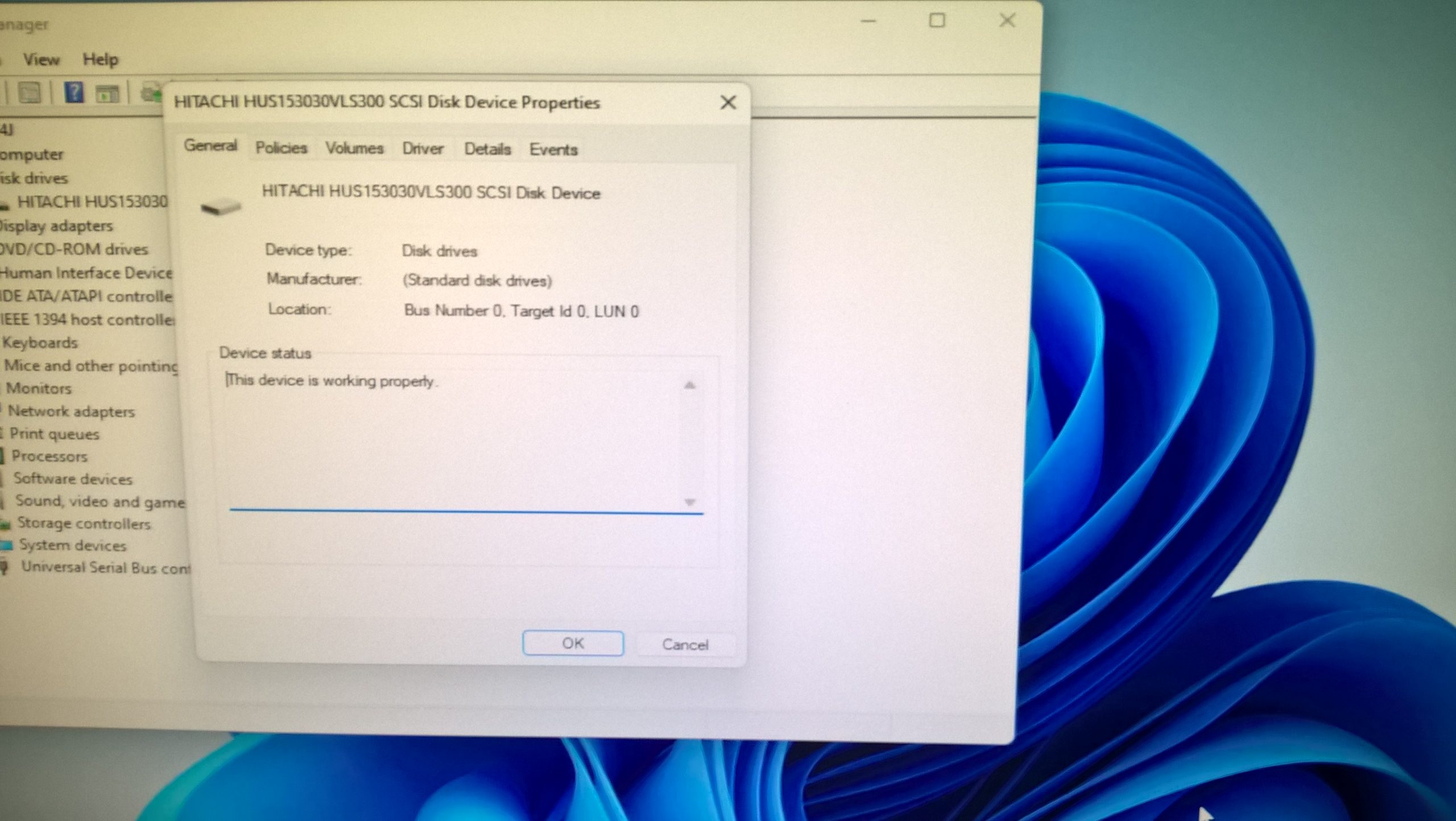Select the HITACHI HUS153030 disk in the tree
The height and width of the screenshot is (821, 1456).
(x=92, y=202)
